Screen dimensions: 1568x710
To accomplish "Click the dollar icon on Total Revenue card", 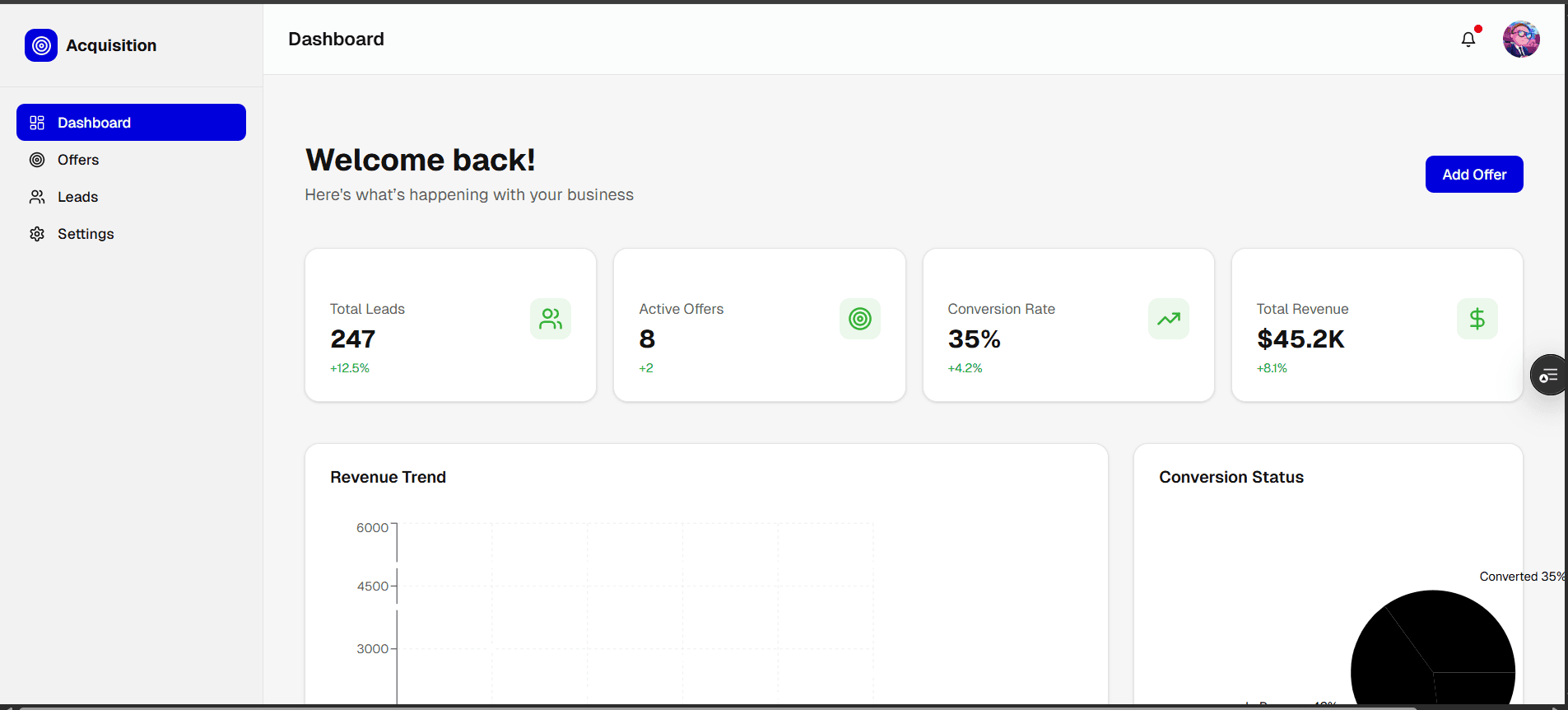I will click(x=1477, y=319).
